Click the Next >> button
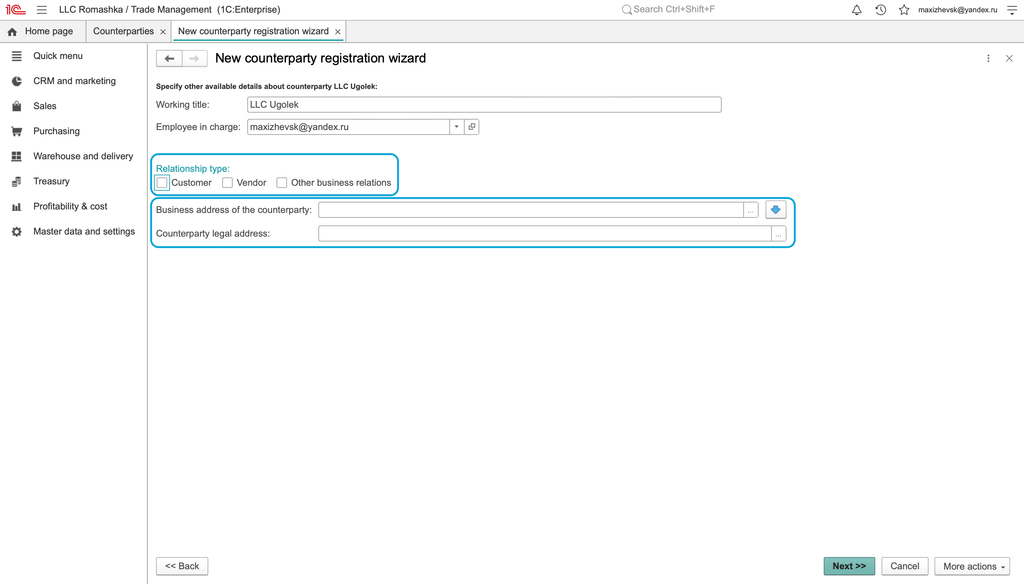This screenshot has height=584, width=1024. pos(849,566)
